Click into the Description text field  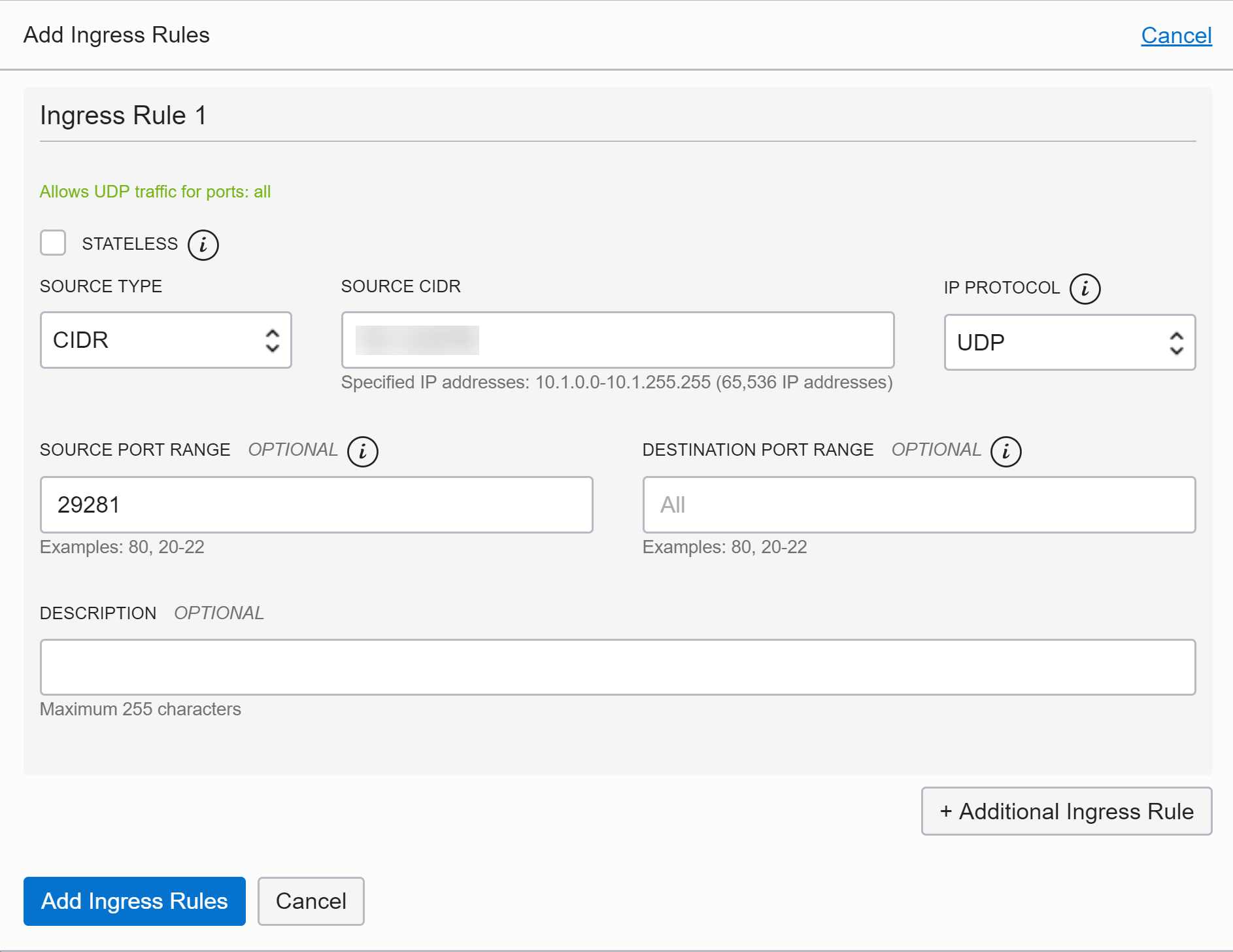tap(617, 667)
